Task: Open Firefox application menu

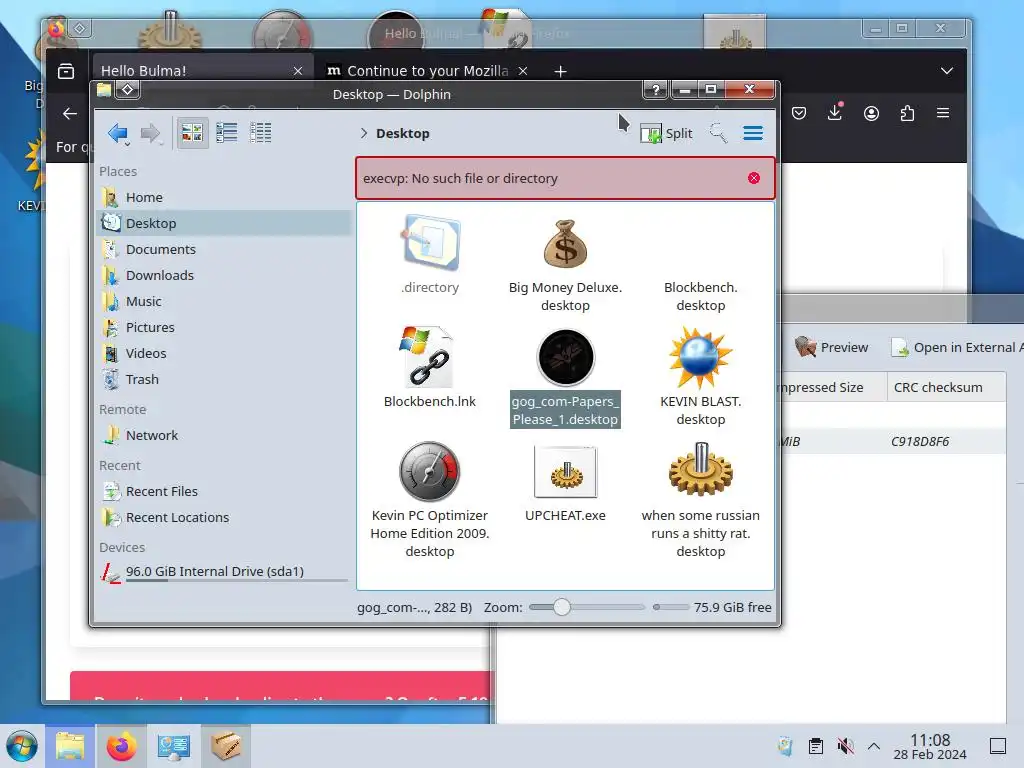Action: pos(943,114)
